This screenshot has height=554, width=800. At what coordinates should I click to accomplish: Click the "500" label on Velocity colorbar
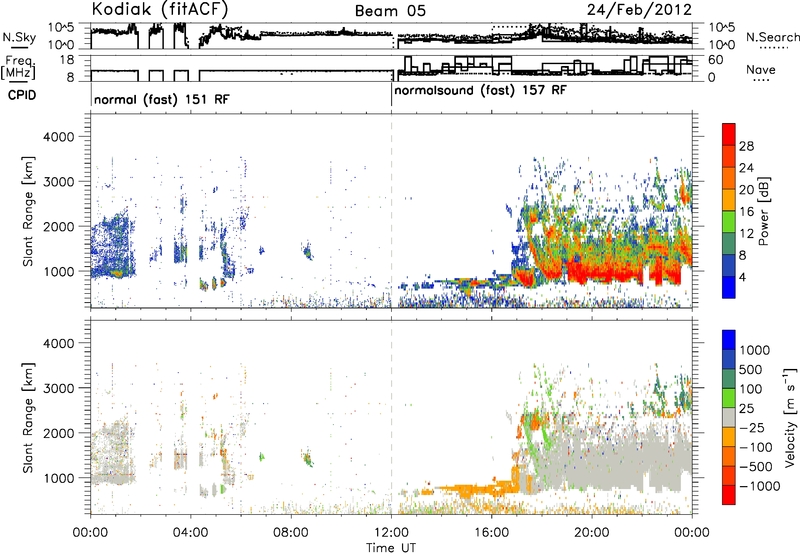click(x=751, y=369)
